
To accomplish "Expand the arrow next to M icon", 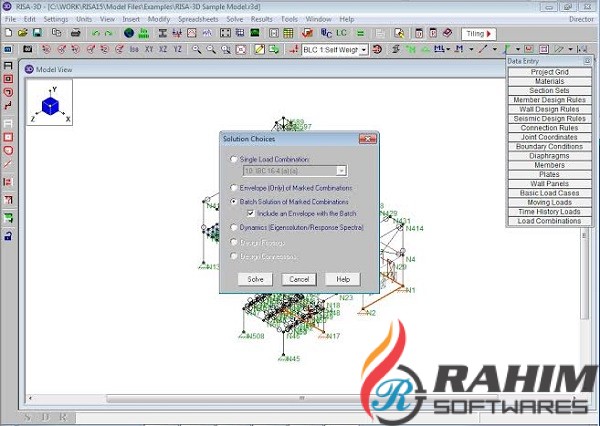I will tap(471, 49).
